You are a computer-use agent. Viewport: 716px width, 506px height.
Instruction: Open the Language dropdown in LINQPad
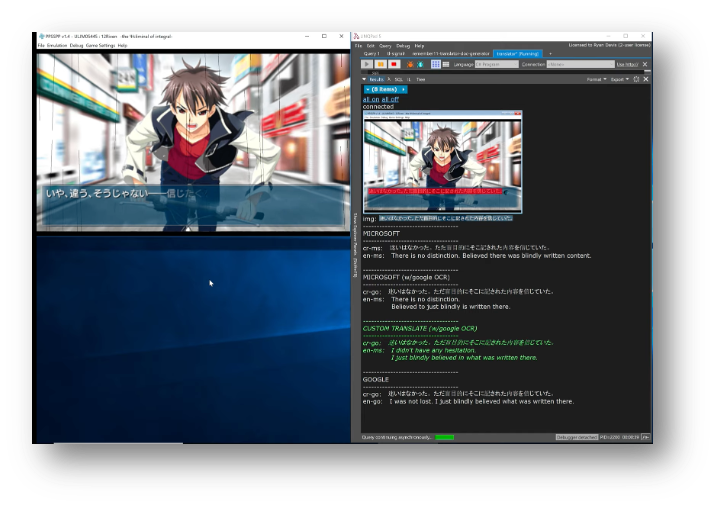coord(497,64)
